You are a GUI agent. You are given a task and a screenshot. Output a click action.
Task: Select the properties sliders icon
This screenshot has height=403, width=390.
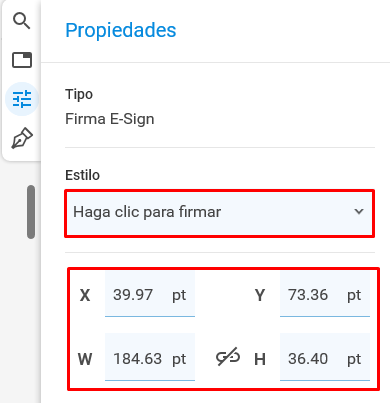22,99
